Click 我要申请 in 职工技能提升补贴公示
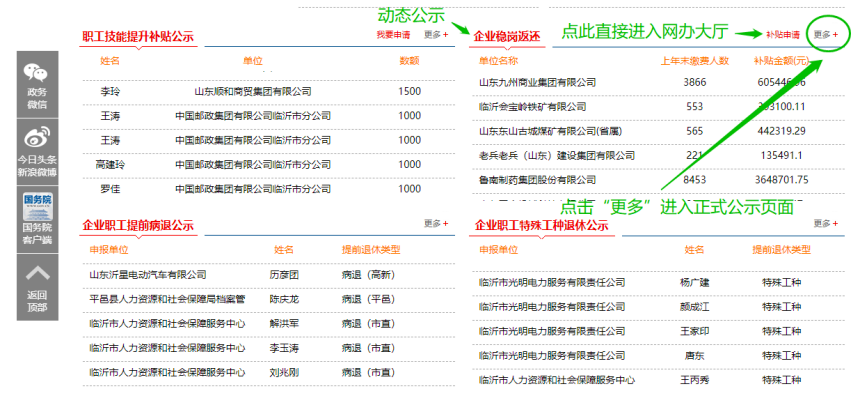Image resolution: width=860 pixels, height=398 pixels. coord(393,35)
